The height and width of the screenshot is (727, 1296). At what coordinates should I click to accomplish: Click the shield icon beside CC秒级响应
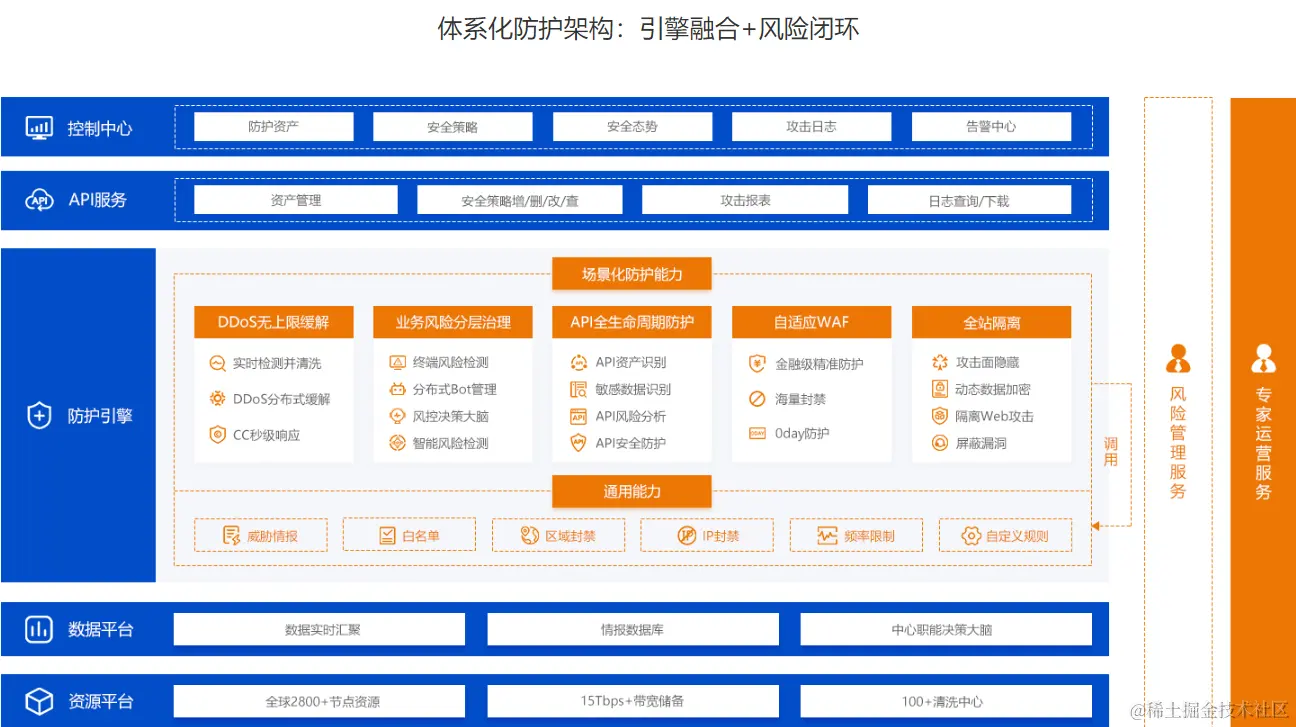217,434
